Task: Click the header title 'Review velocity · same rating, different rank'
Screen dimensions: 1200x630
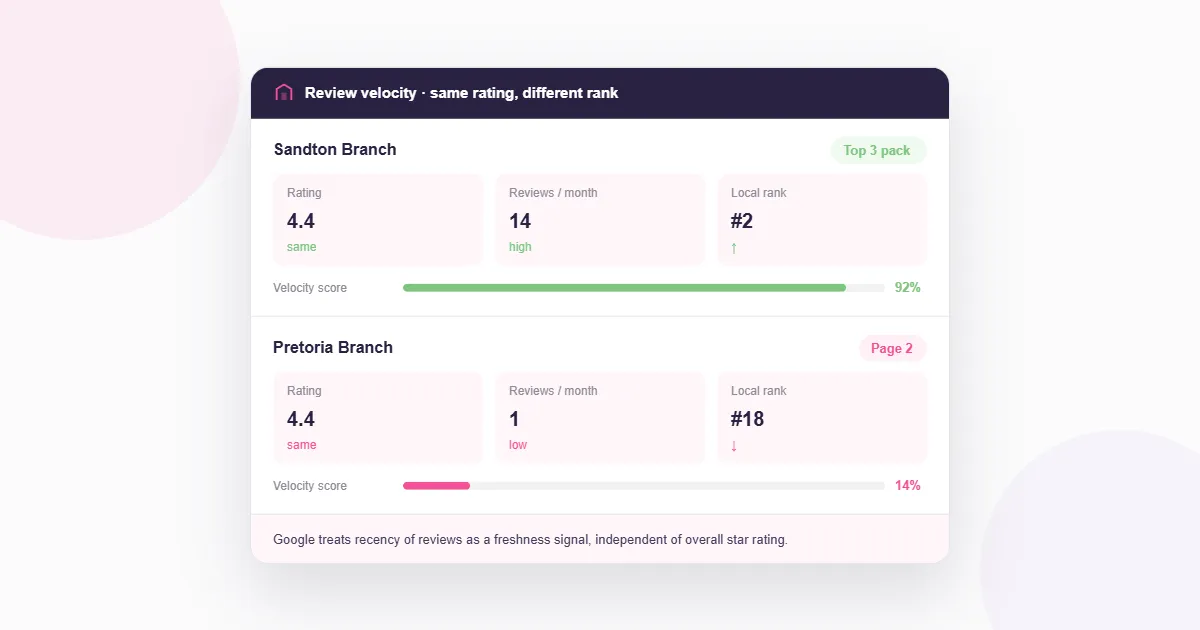Action: [x=461, y=93]
